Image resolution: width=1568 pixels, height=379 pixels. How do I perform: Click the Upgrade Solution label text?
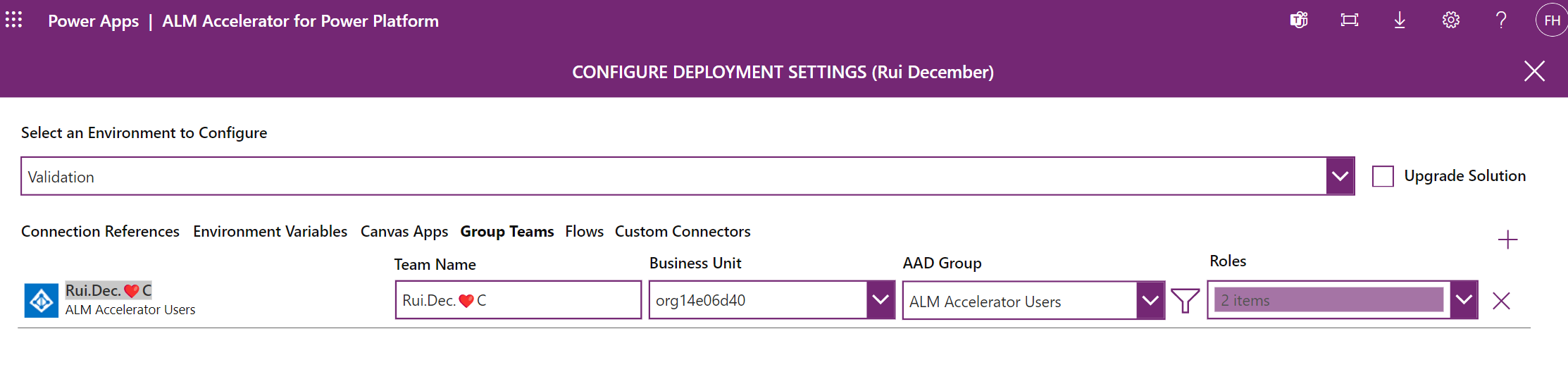(1465, 176)
